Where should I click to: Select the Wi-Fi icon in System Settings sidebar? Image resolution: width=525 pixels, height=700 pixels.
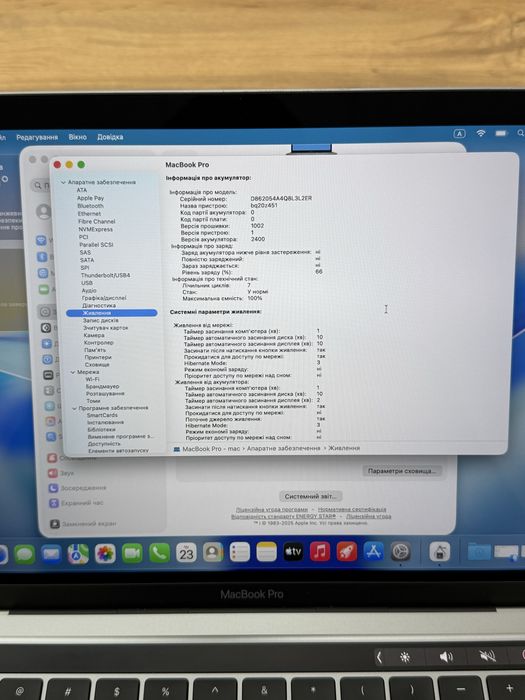41,241
